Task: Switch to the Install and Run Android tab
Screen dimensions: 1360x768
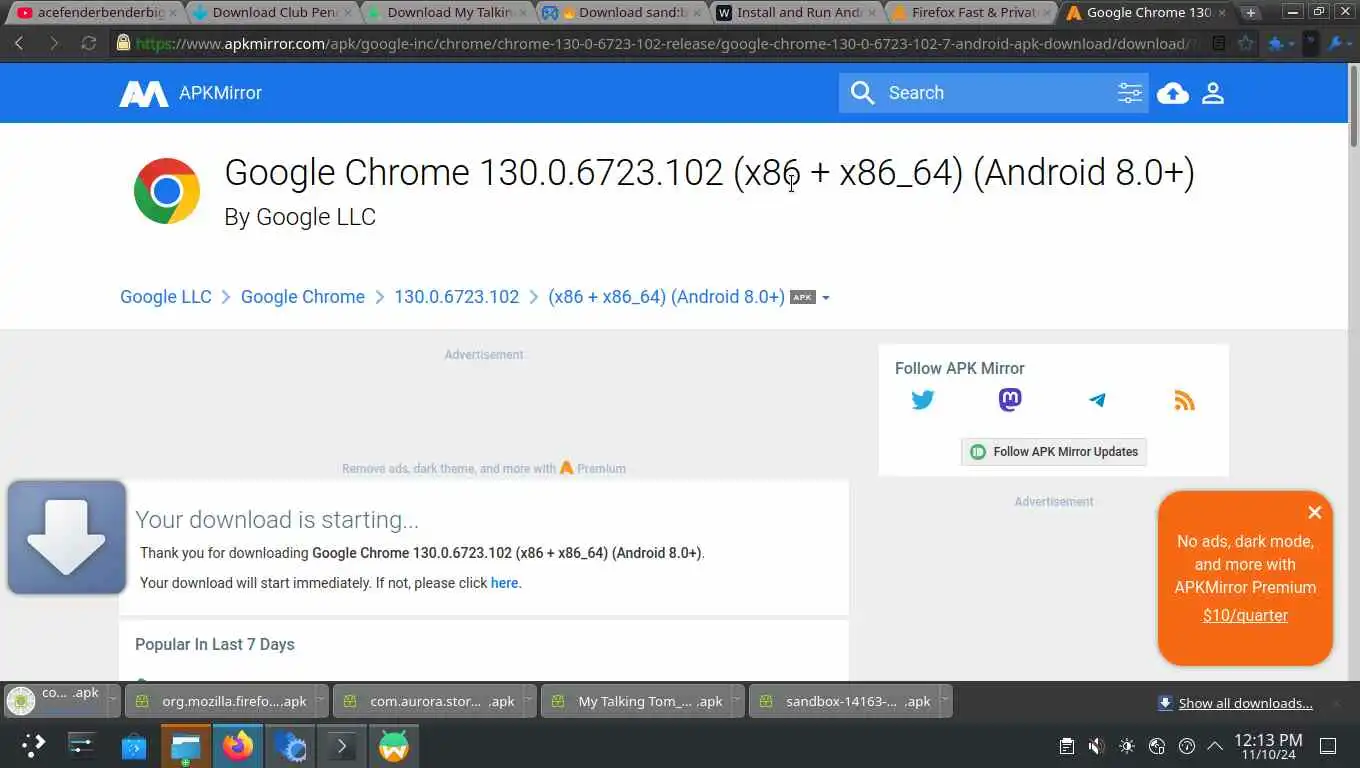Action: click(x=797, y=13)
